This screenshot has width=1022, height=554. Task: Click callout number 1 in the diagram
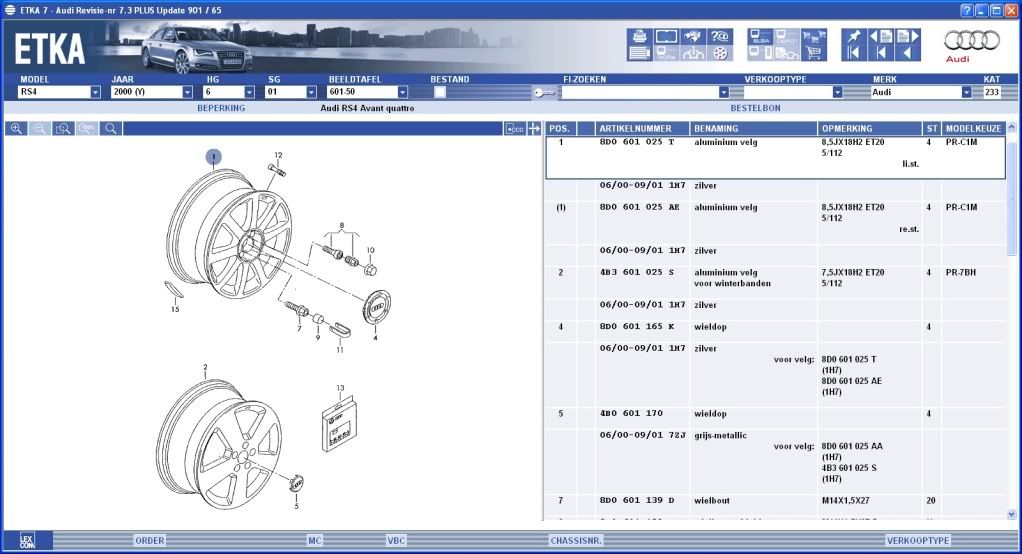click(x=213, y=157)
